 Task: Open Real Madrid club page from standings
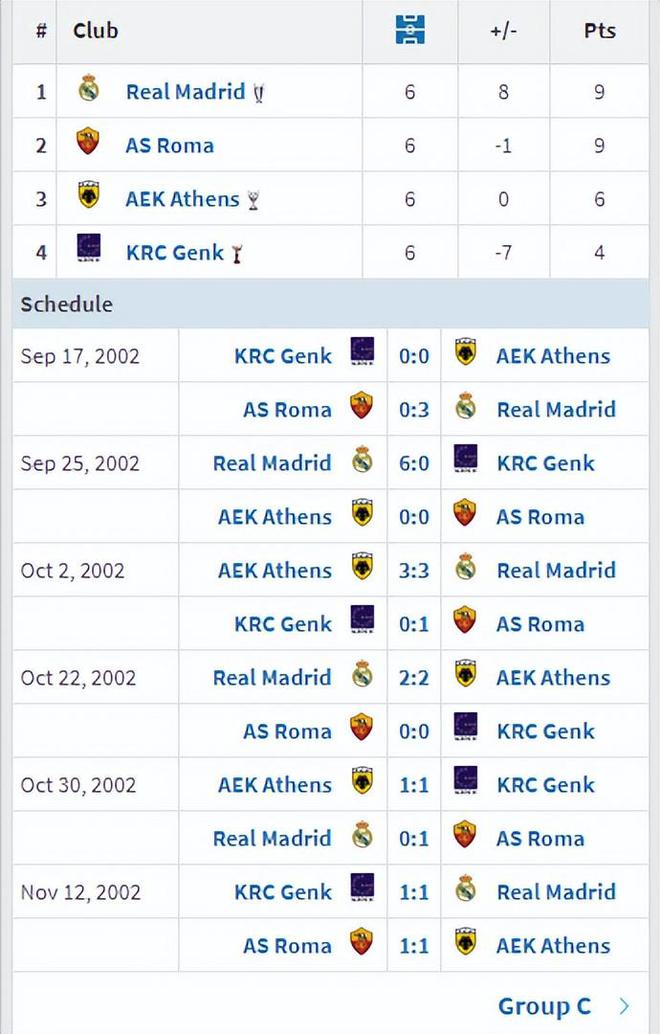(x=185, y=92)
